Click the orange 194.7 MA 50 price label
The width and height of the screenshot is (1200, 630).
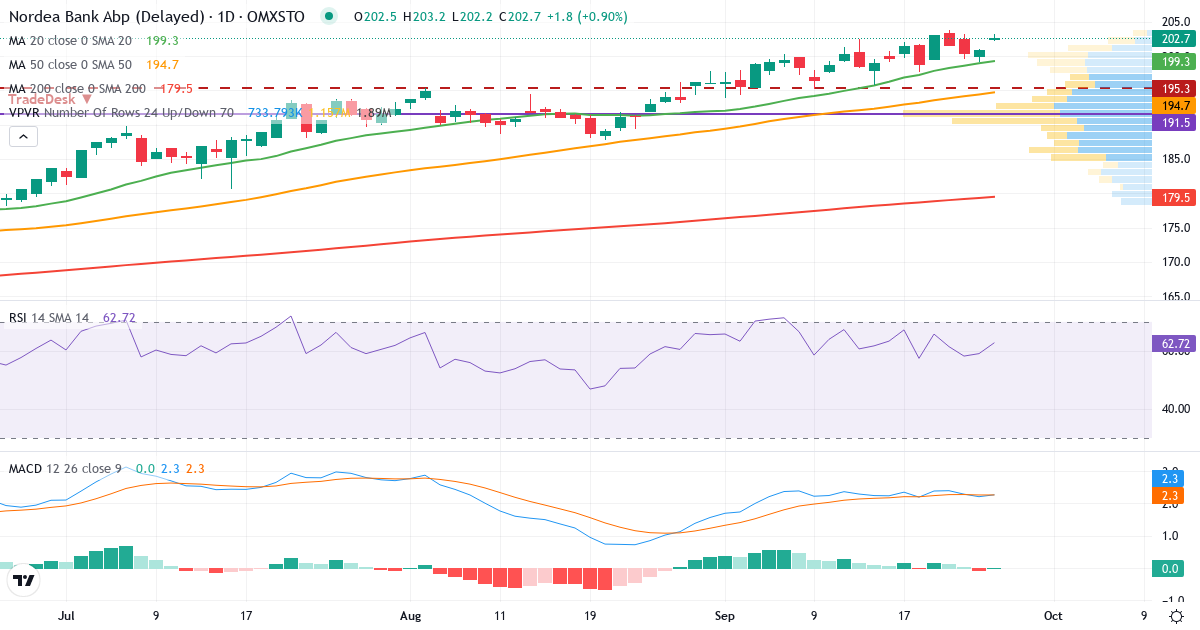coord(1172,105)
